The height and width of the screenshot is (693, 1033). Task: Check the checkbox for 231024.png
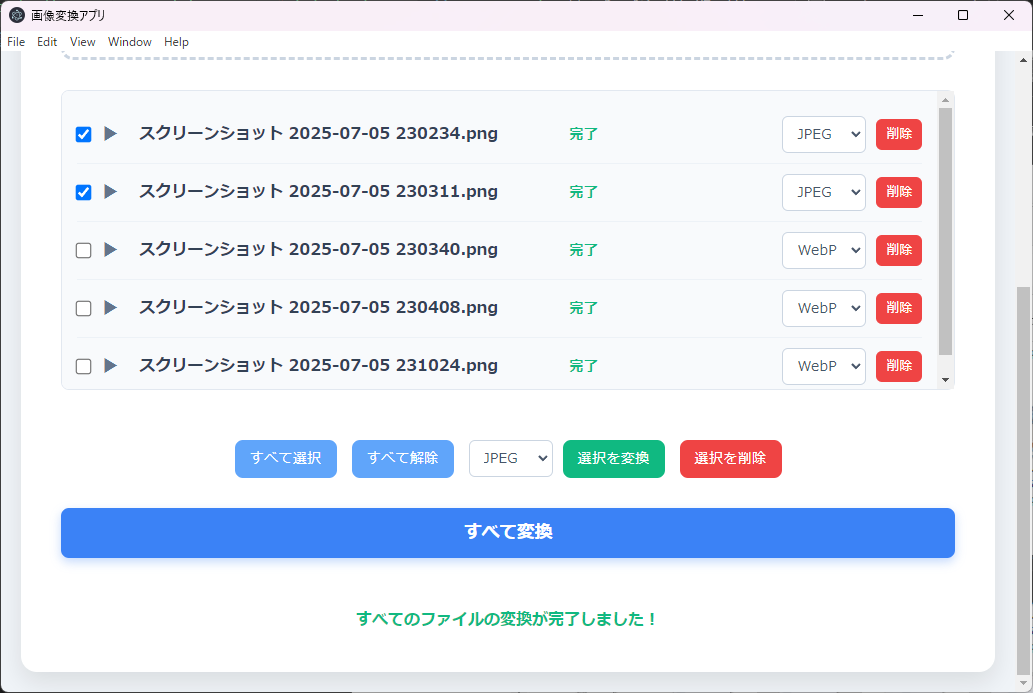(84, 366)
